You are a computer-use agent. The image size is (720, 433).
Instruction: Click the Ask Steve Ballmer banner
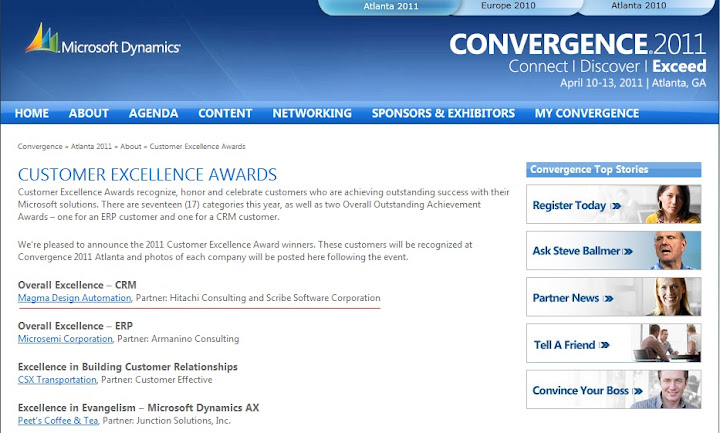point(613,250)
